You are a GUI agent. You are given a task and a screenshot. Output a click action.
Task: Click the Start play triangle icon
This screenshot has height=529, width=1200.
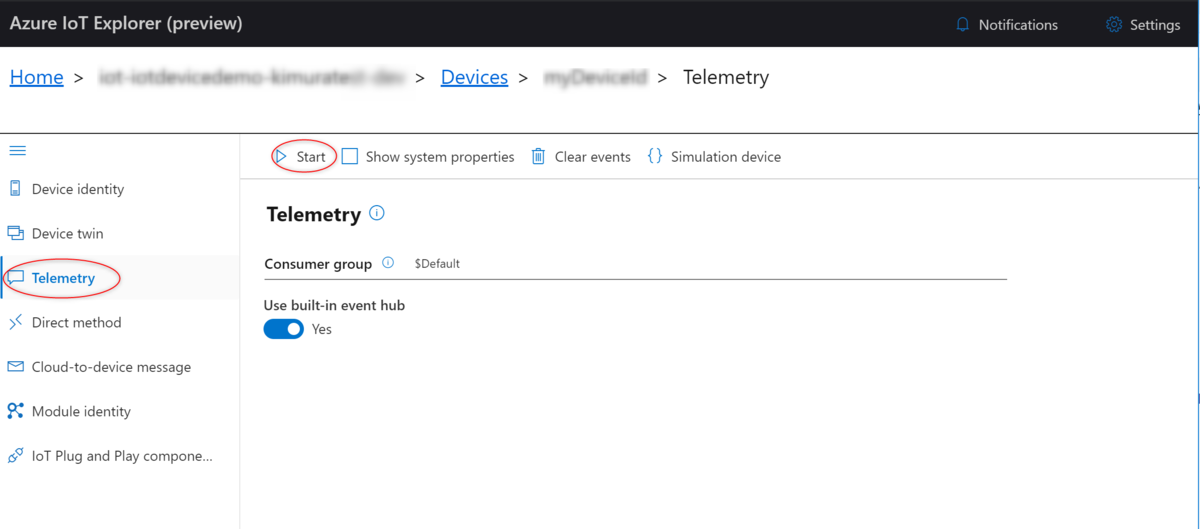pos(281,157)
